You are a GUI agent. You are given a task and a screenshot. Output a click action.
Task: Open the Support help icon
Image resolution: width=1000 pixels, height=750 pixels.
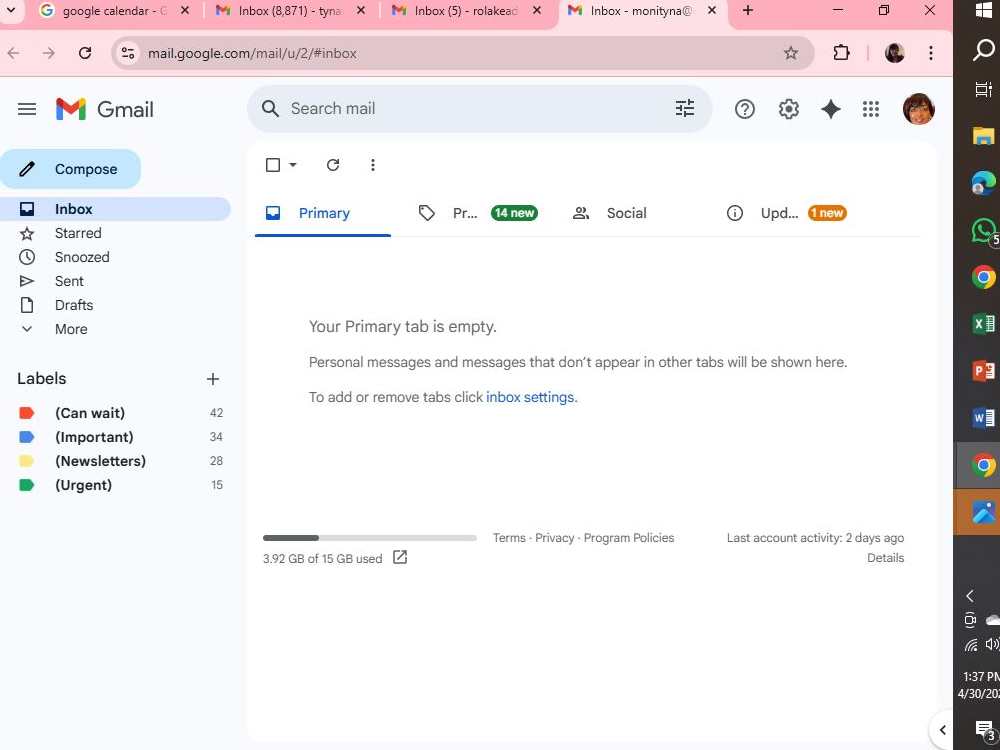coord(744,109)
